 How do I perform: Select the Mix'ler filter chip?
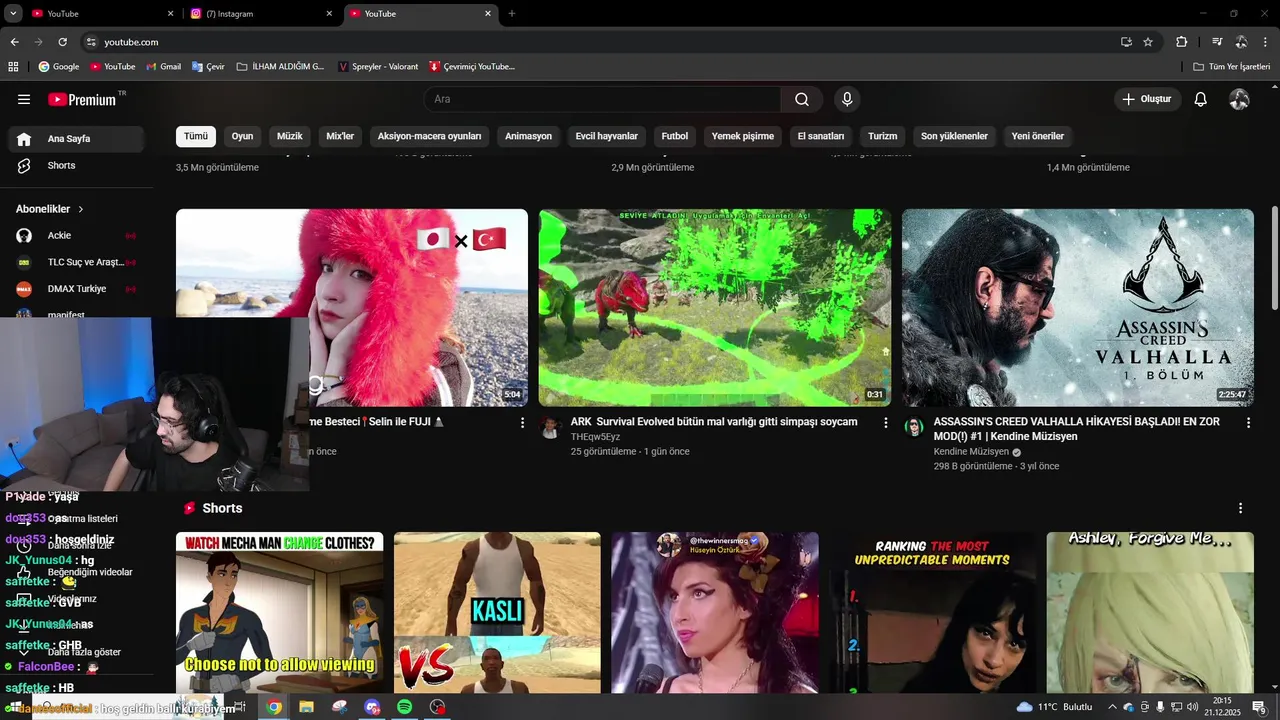[340, 136]
